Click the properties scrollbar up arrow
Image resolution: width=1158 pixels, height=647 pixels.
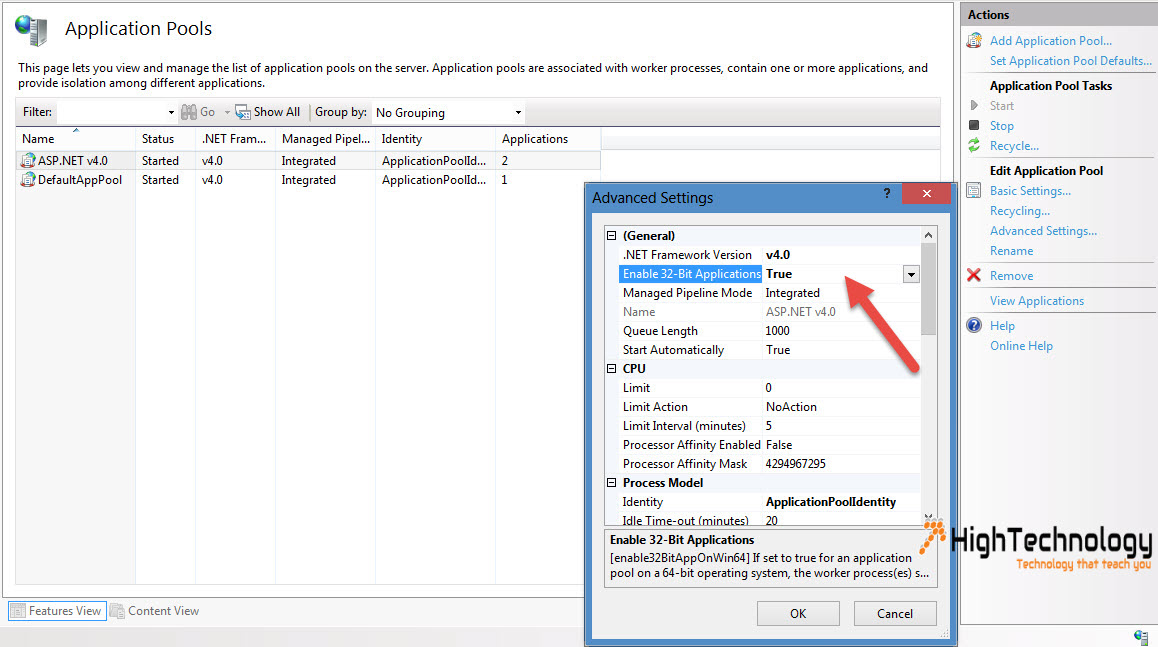pyautogui.click(x=928, y=235)
